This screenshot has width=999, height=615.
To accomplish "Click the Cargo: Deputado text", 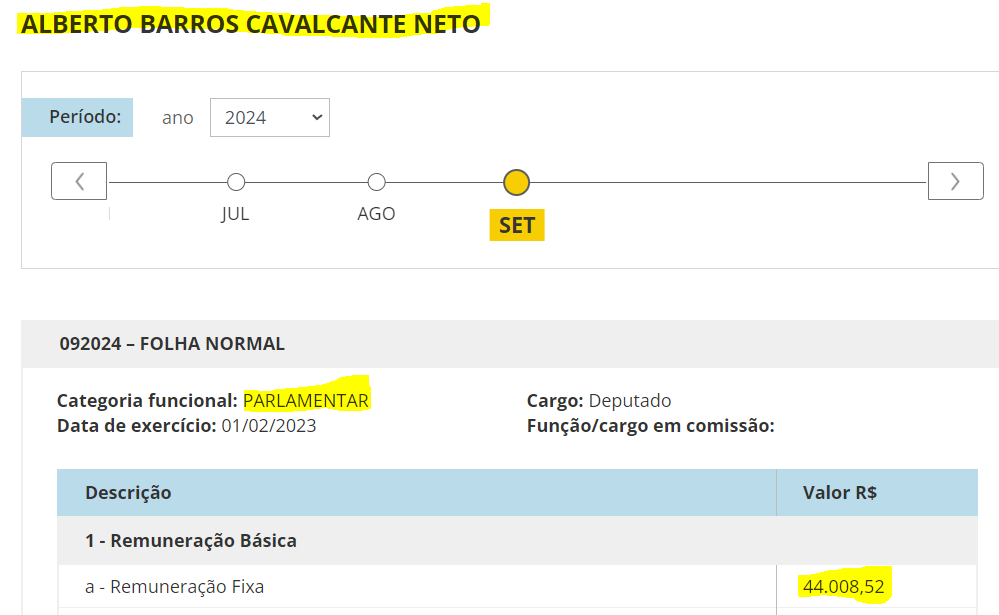I will (x=599, y=401).
